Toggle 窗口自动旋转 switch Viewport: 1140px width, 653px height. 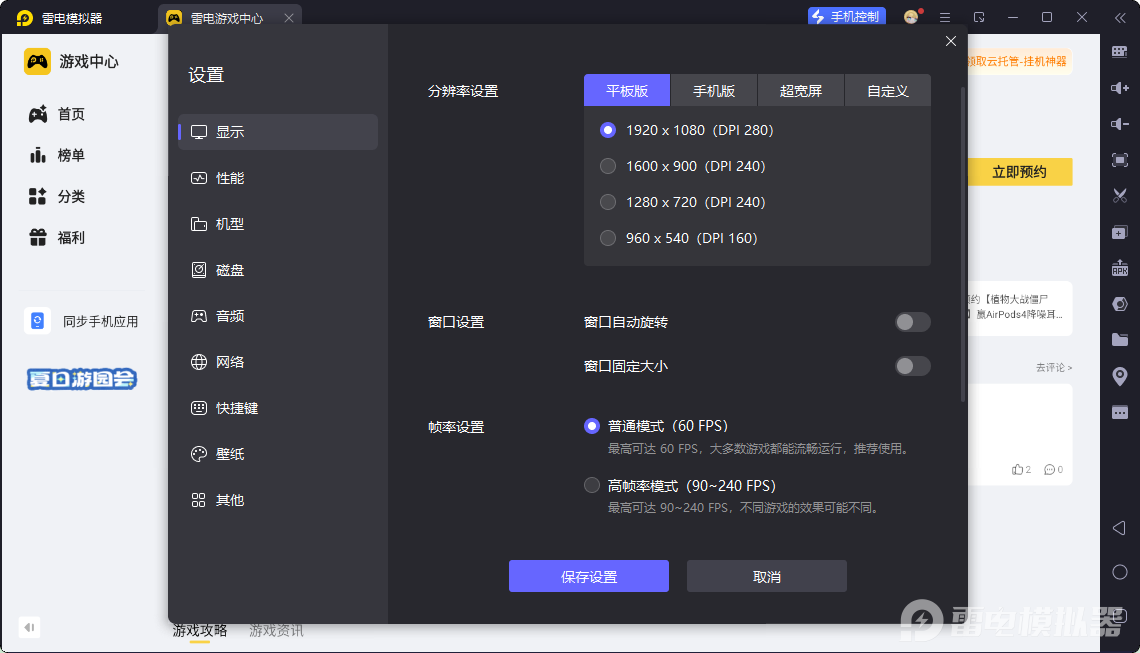coord(912,322)
